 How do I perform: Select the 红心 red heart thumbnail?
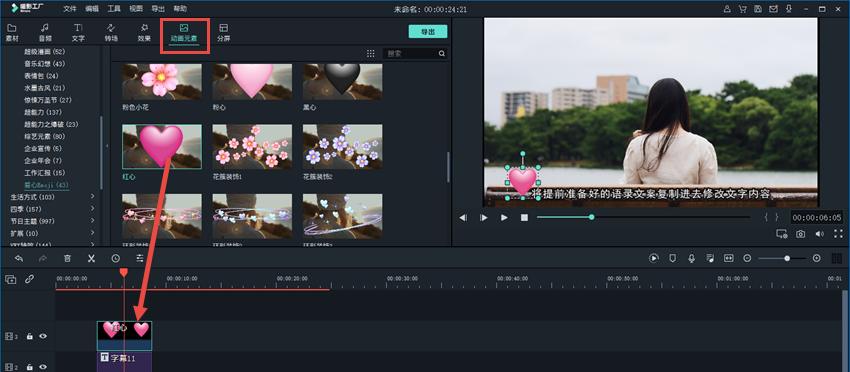pos(162,146)
